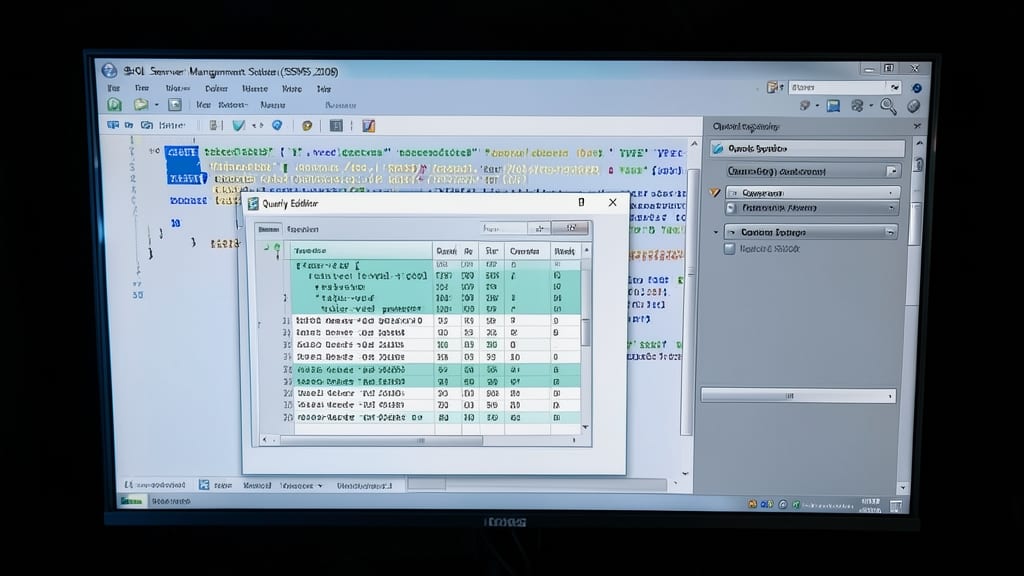Click the leftmost blue icon in editor toolbar
Image resolution: width=1024 pixels, height=576 pixels.
[113, 125]
